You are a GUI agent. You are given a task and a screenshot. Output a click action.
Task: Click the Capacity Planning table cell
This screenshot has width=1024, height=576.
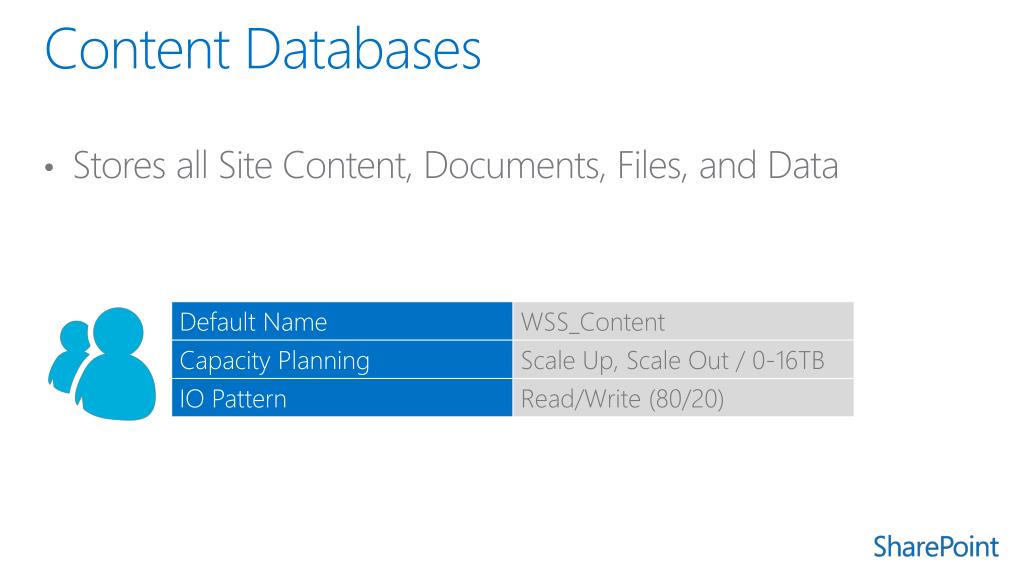pyautogui.click(x=342, y=359)
